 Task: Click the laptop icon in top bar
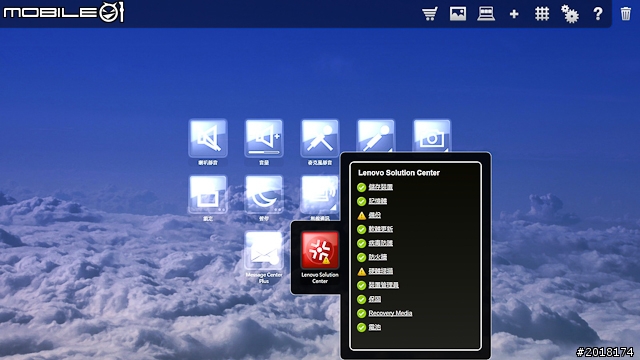[x=486, y=14]
